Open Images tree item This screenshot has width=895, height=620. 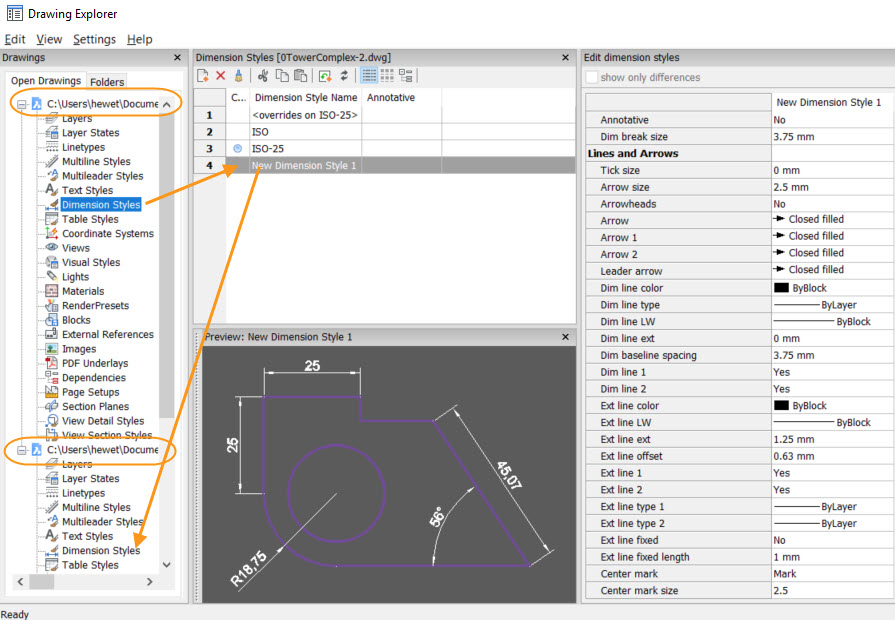79,349
